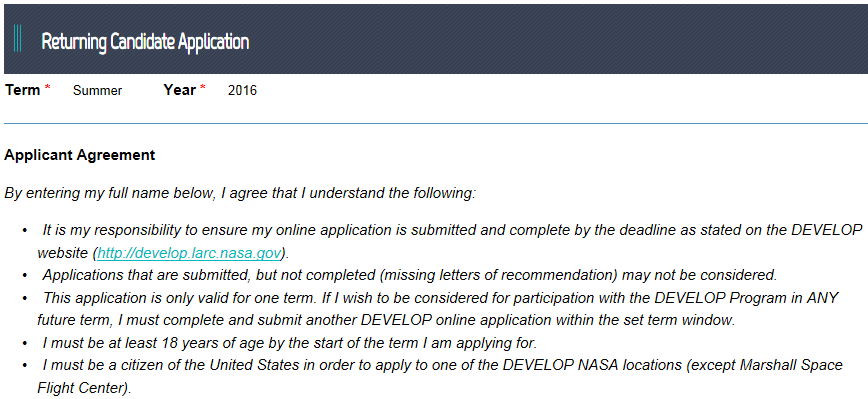Viewport: 868px width, 399px height.
Task: Click the 'Flight Center).' closing text line
Action: pyautogui.click(x=84, y=388)
